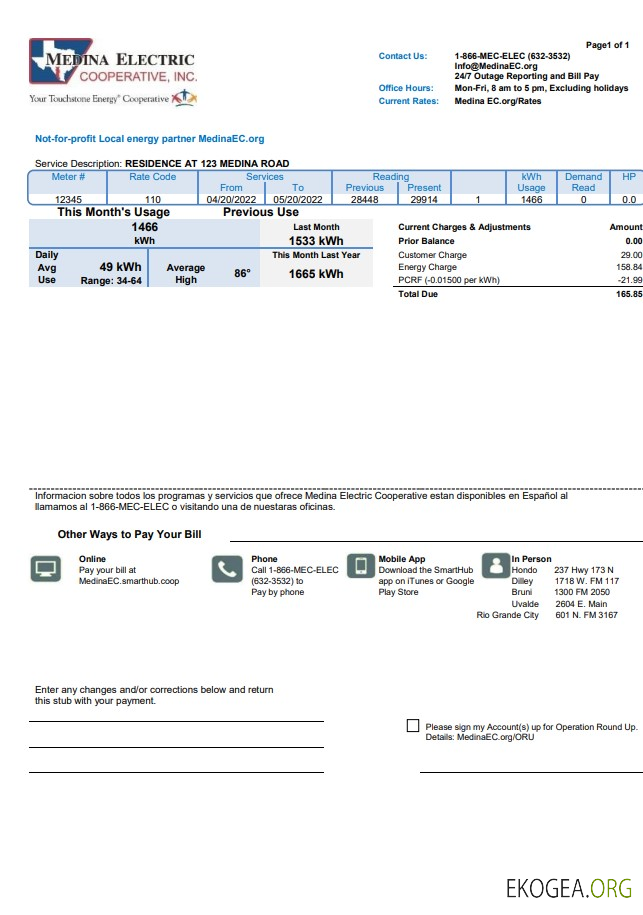Click the Range: 34-64 text
This screenshot has height=915, width=643.
(x=111, y=281)
